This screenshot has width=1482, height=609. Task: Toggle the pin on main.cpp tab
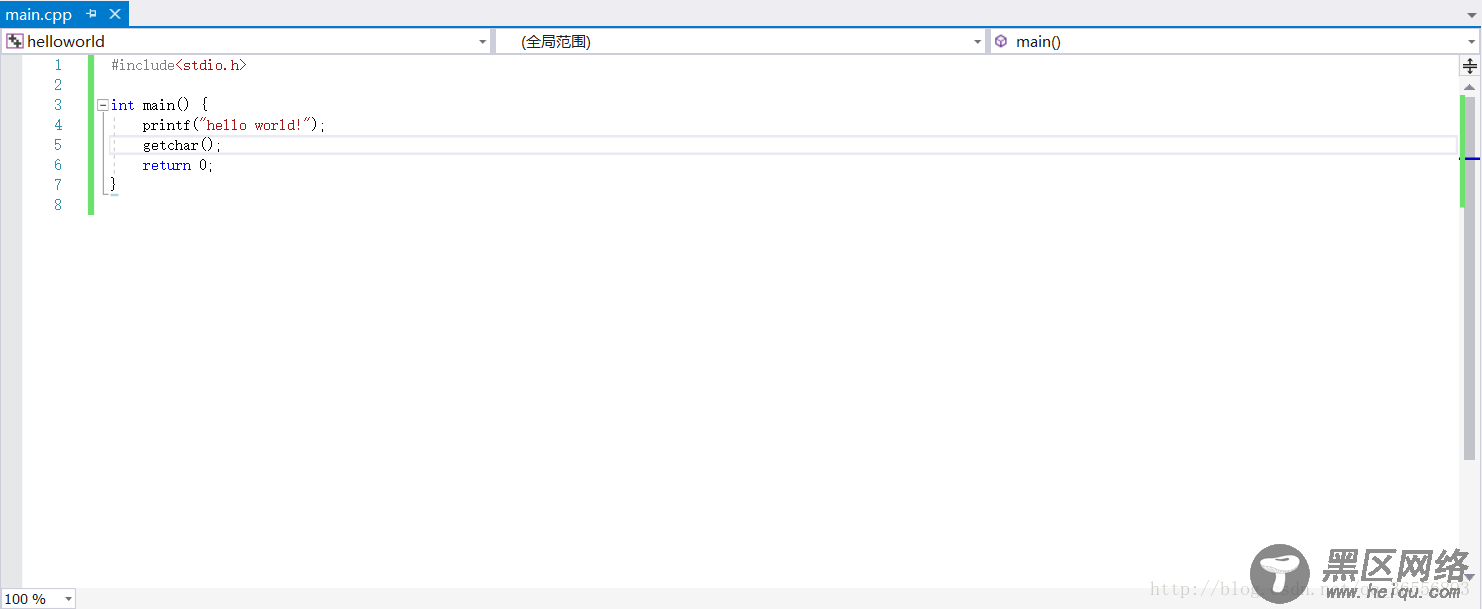click(92, 14)
